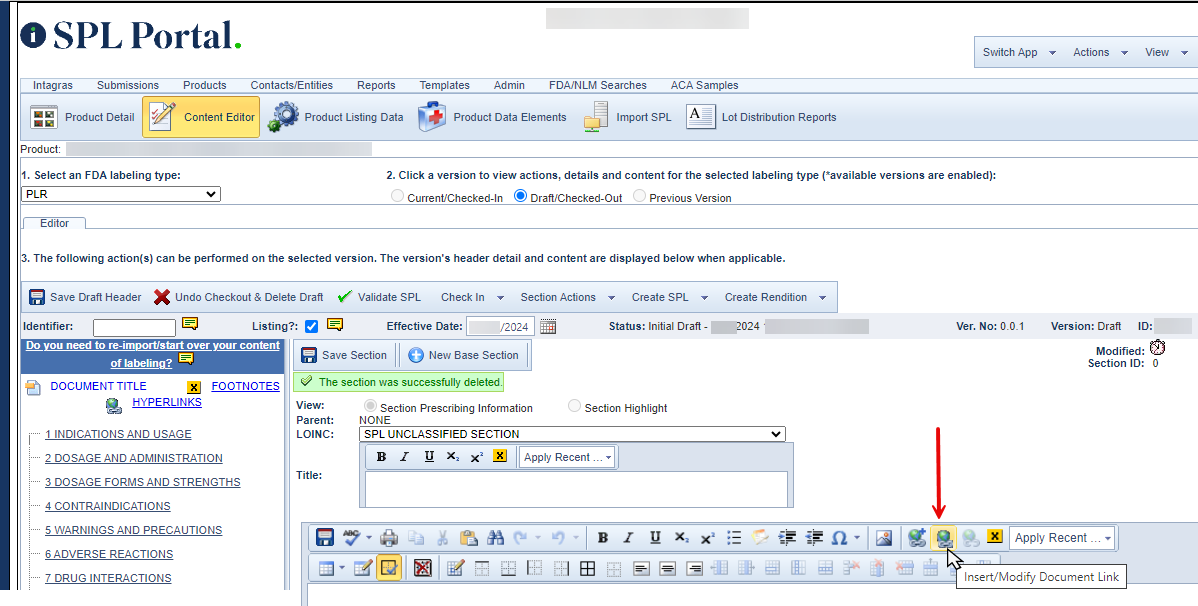Open the Effective Date calendar picker
This screenshot has width=1198, height=606.
[548, 327]
